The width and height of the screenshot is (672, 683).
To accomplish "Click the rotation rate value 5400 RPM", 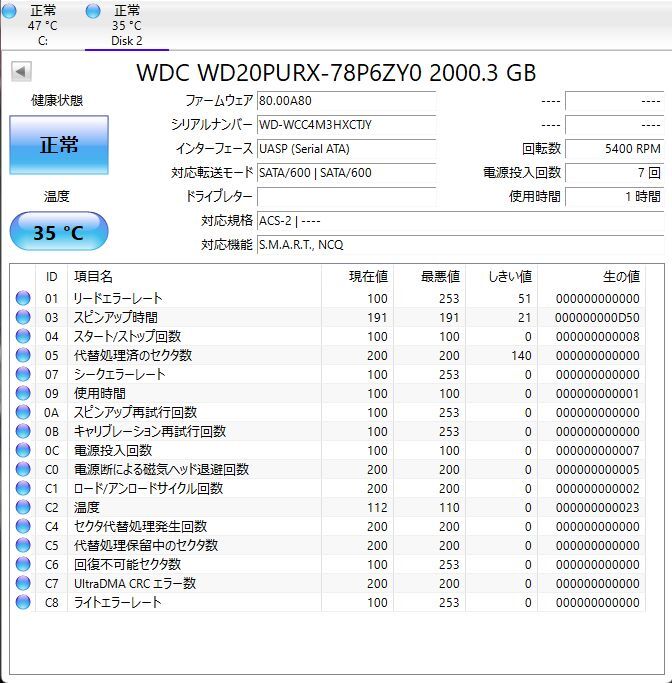I will click(615, 149).
